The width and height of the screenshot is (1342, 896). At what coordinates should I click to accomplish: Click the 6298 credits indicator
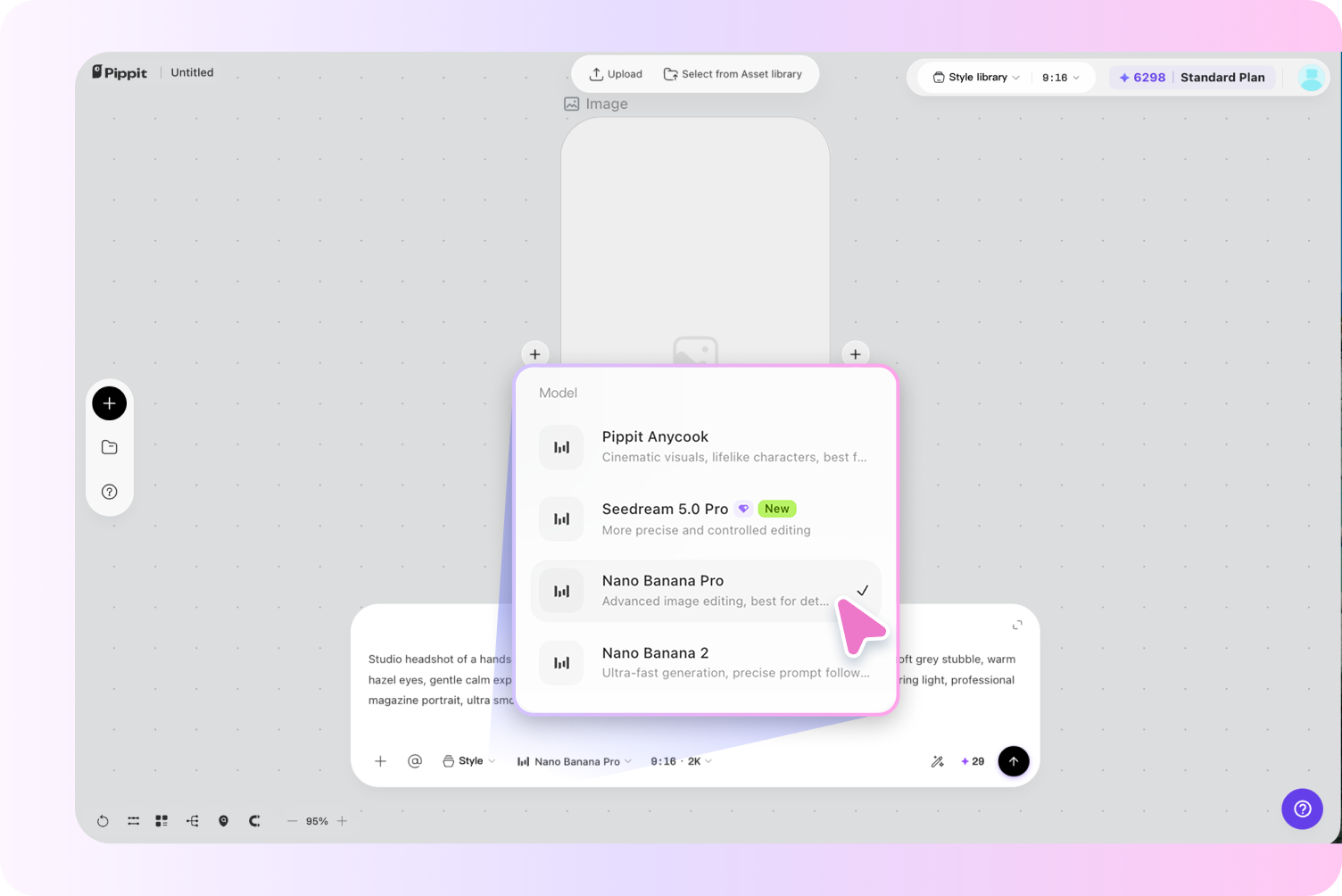click(x=1142, y=78)
